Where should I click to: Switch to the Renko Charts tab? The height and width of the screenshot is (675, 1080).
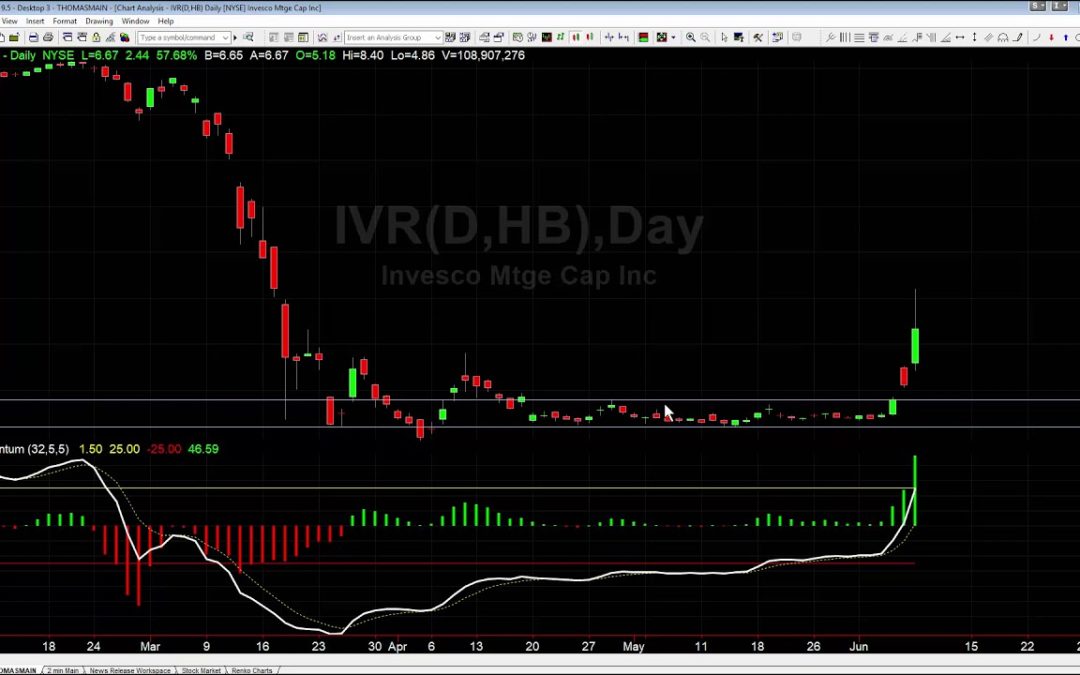point(251,670)
